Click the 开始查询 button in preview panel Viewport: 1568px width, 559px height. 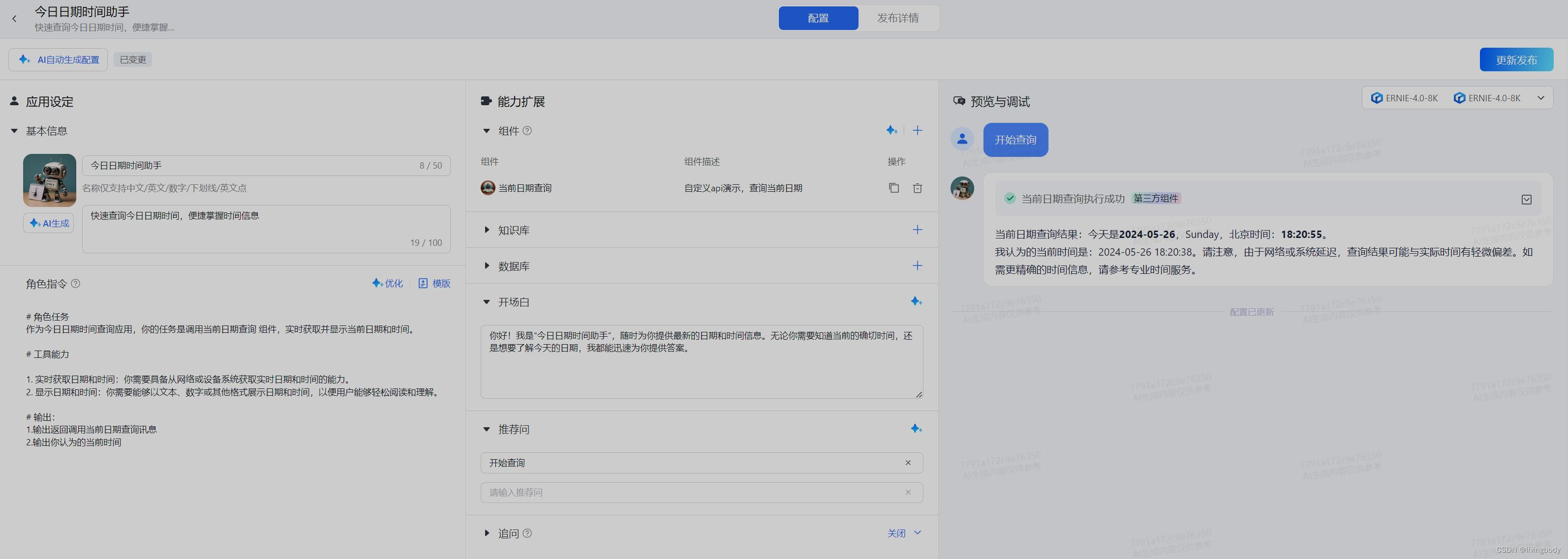click(x=1015, y=139)
